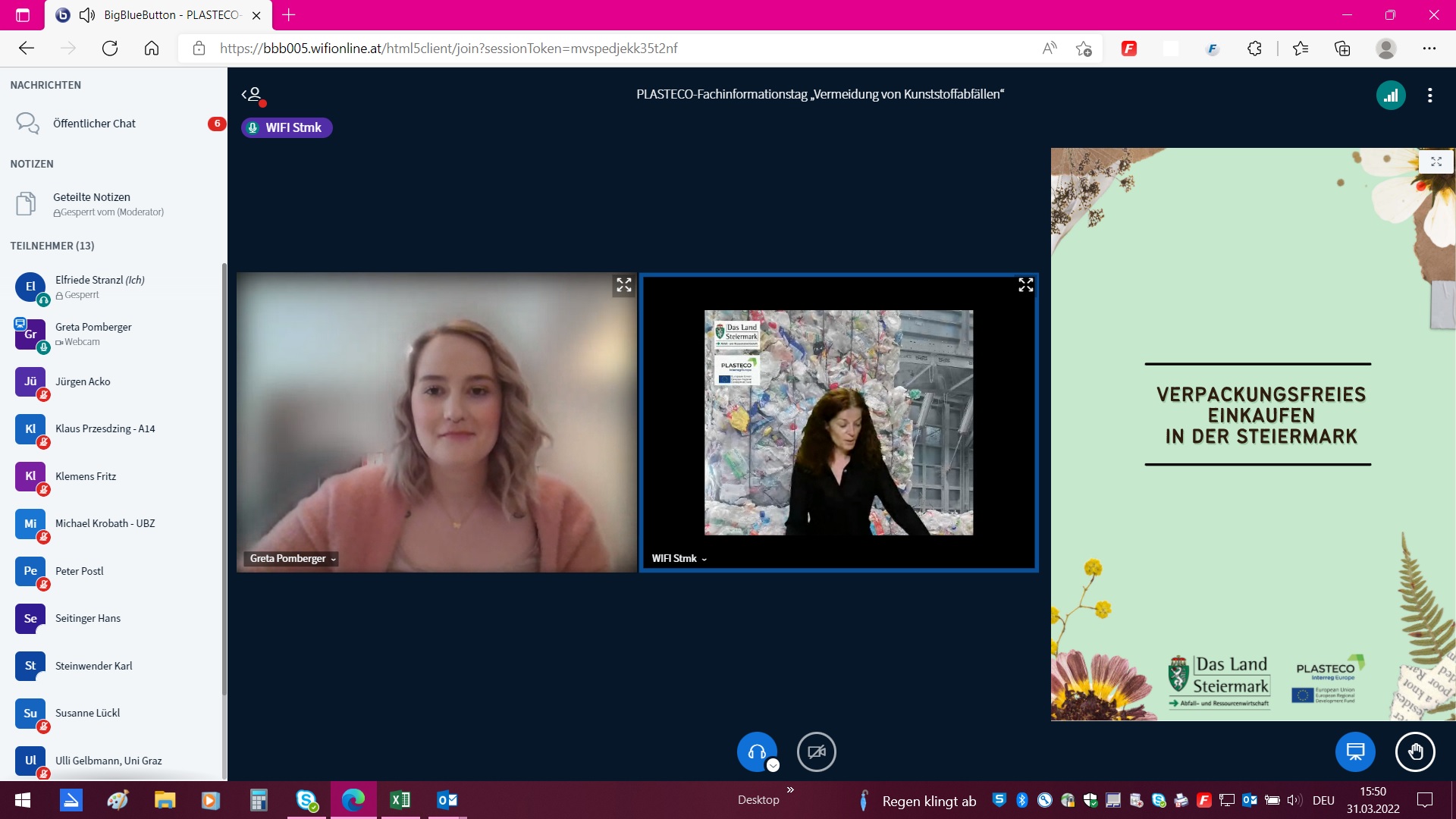This screenshot has height=819, width=1456.
Task: Open Geteilte Notizen shared notes
Action: pos(114,204)
